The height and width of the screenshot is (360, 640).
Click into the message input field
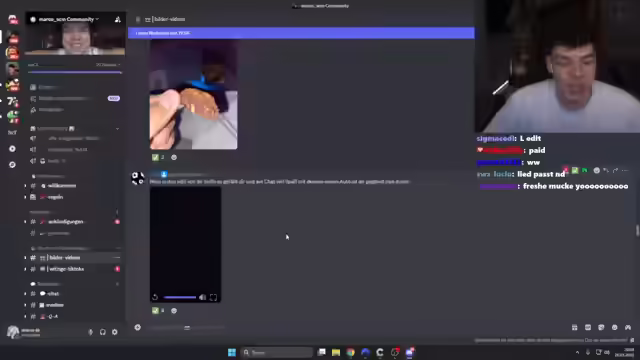click(x=355, y=327)
